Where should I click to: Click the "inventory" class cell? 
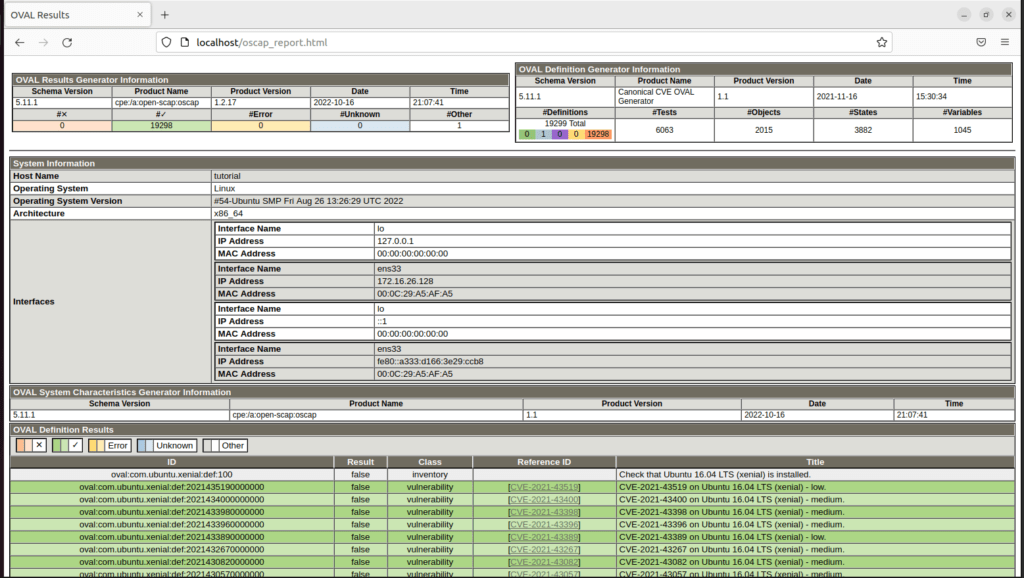pos(430,475)
